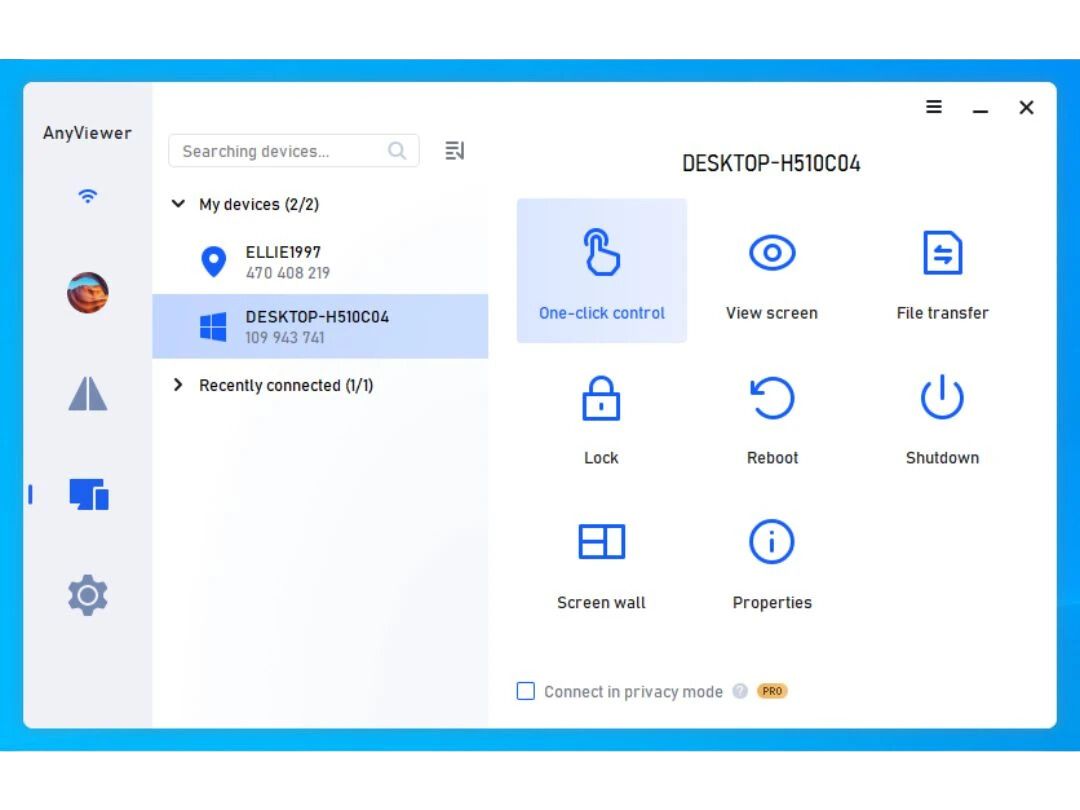Click the DESKTOP-H510C04 title heading

pos(771,164)
